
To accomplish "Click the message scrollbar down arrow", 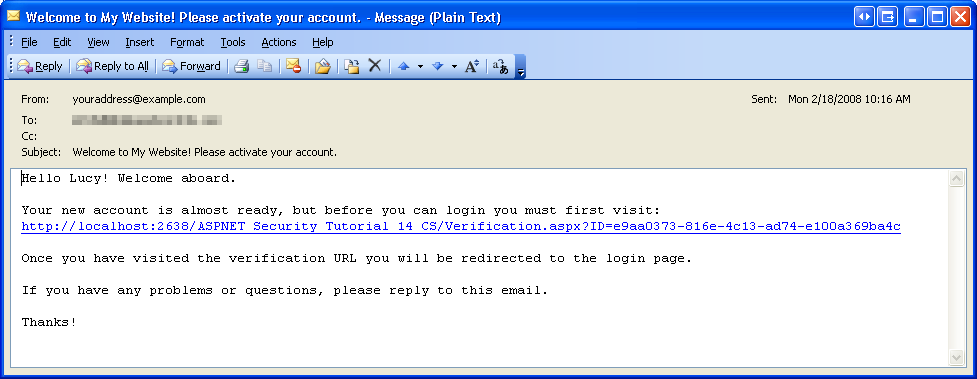I will point(956,357).
